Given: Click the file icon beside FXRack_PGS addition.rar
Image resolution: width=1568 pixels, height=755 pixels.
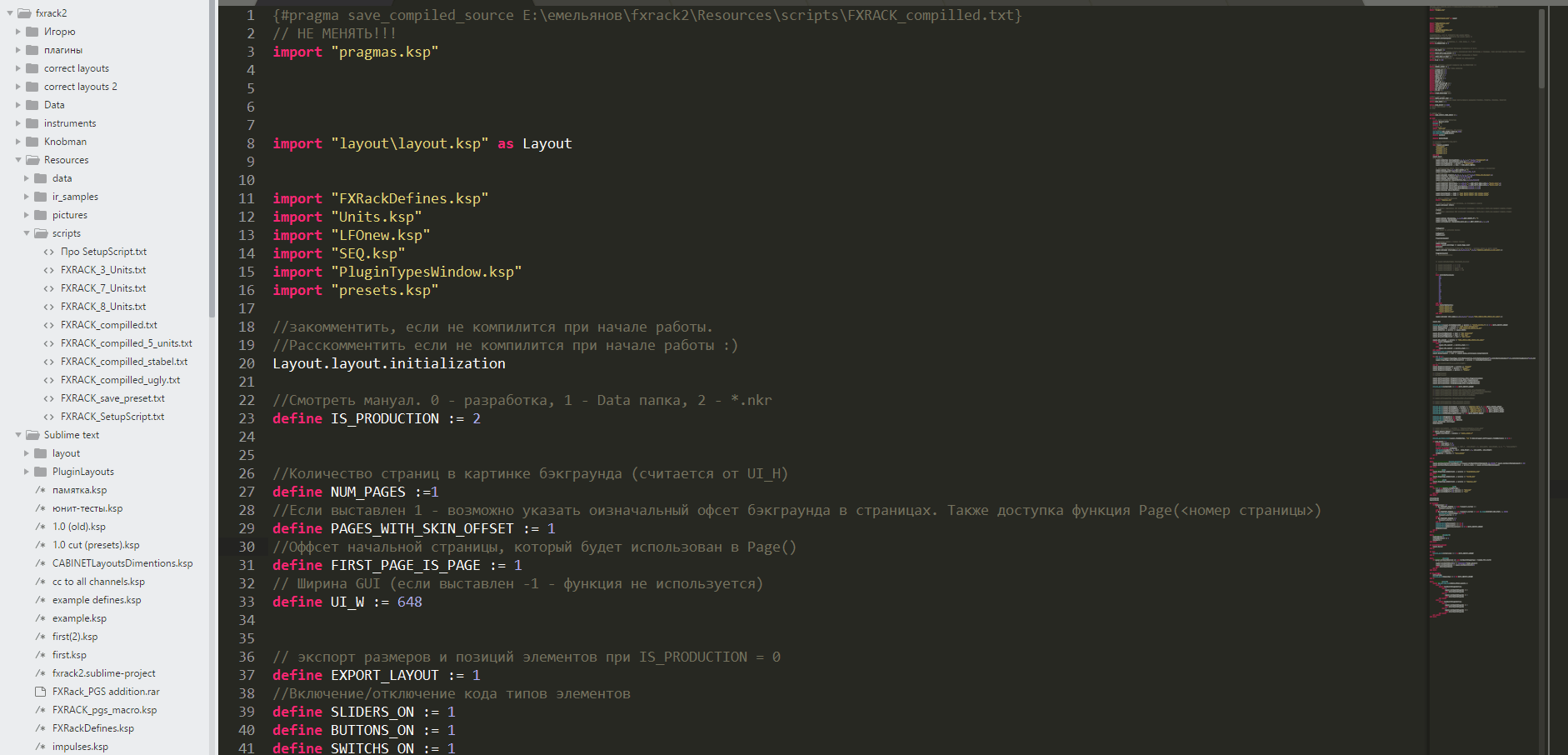Looking at the screenshot, I should [41, 692].
